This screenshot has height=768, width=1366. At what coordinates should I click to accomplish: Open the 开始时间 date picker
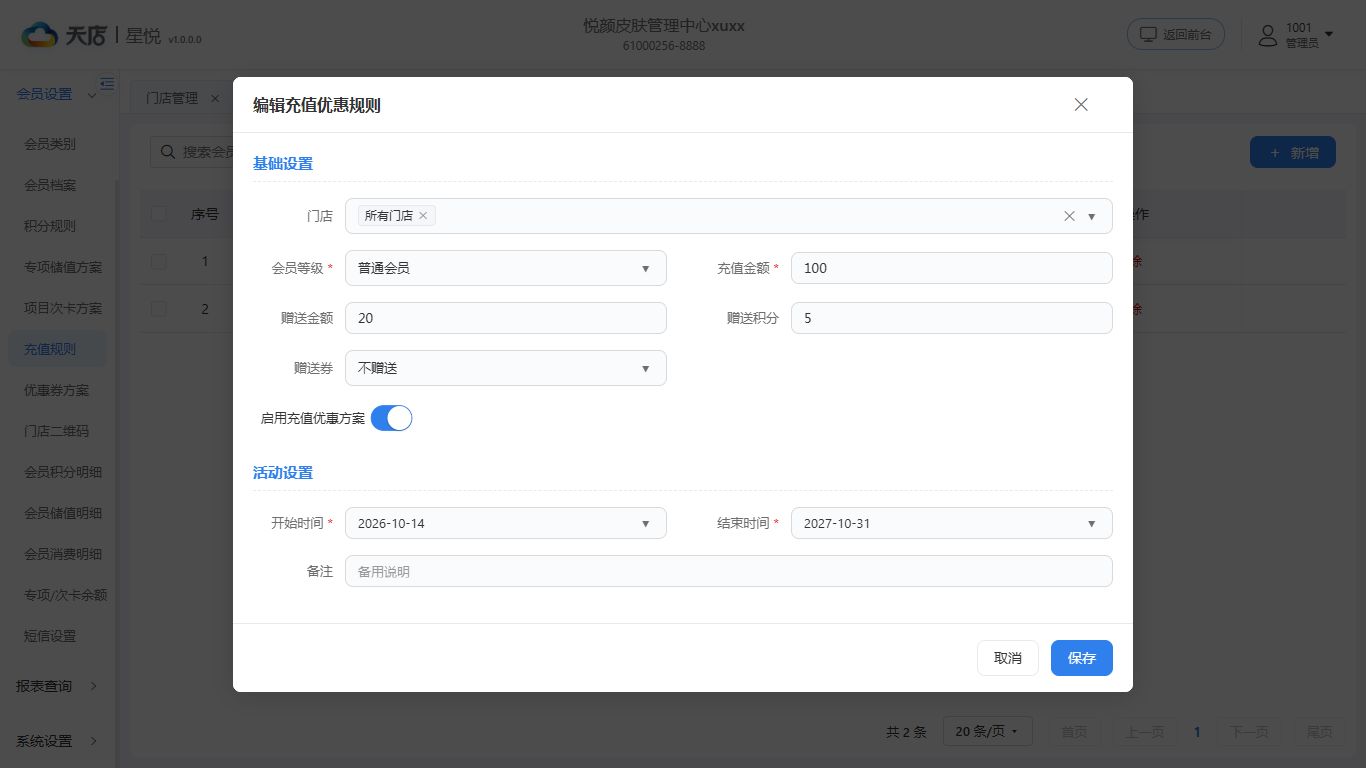tap(506, 523)
